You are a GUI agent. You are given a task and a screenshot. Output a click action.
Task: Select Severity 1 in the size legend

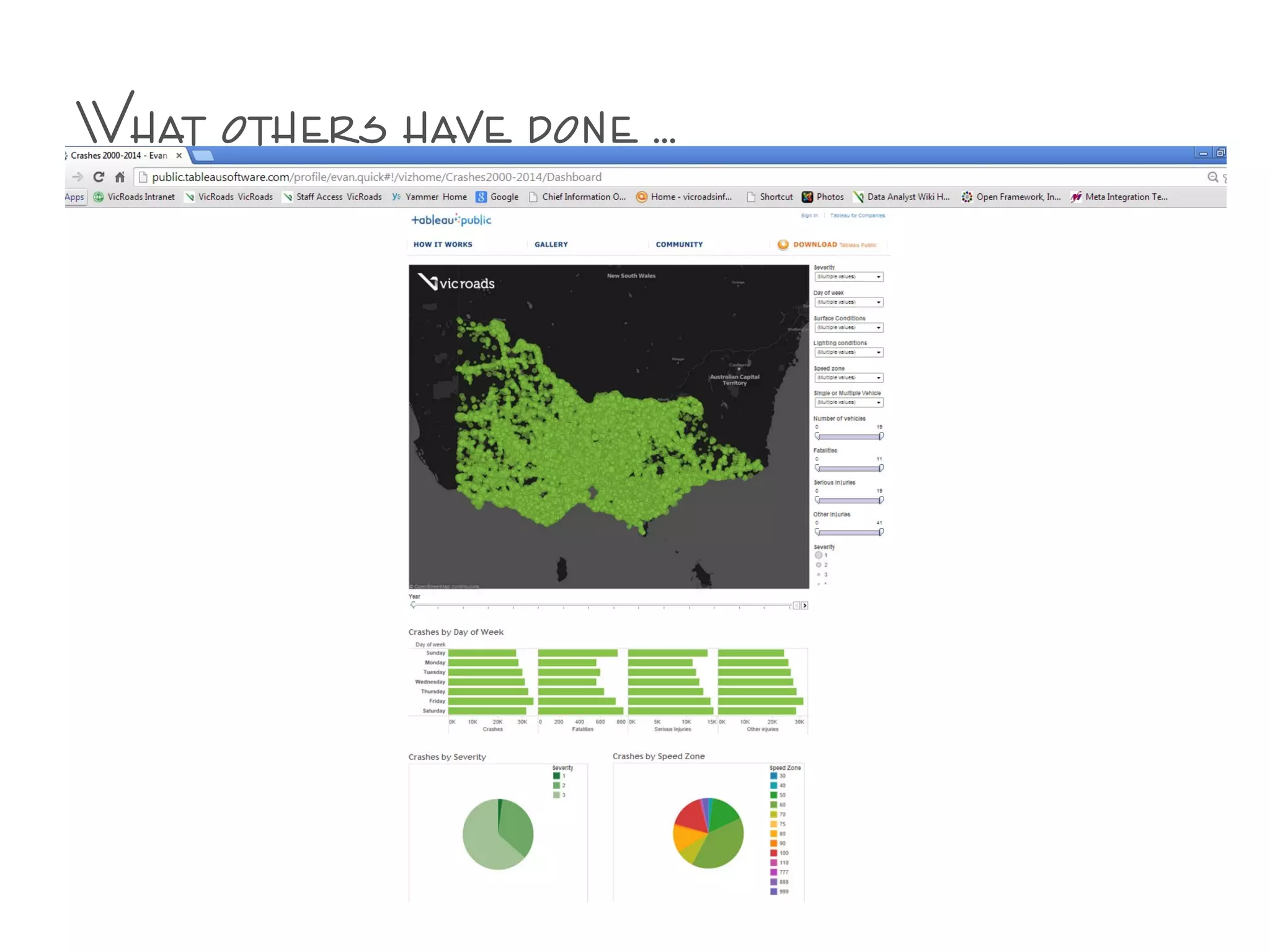819,555
